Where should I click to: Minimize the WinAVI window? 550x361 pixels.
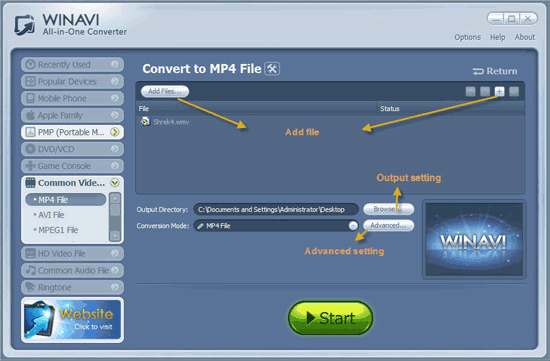[x=496, y=19]
